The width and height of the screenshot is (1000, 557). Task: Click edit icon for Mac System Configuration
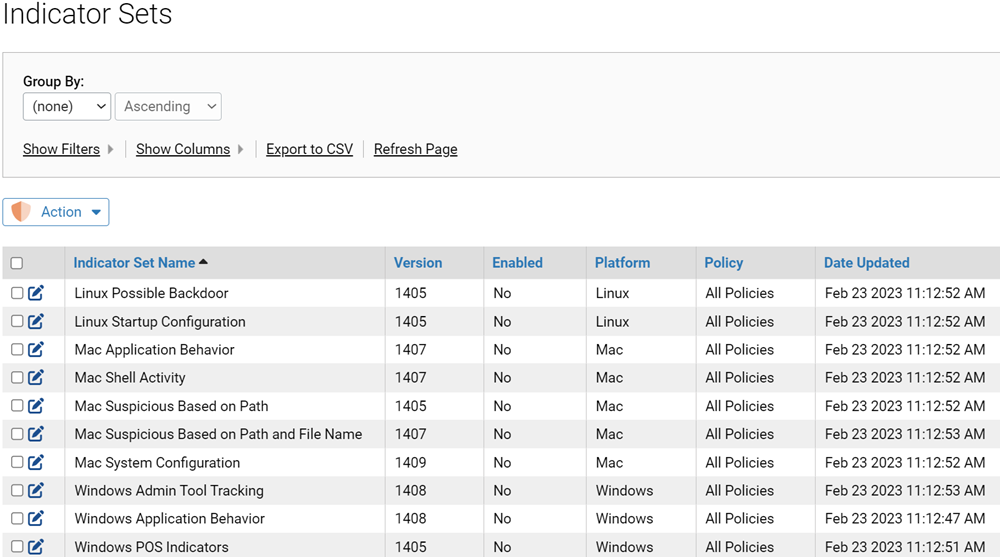click(36, 463)
